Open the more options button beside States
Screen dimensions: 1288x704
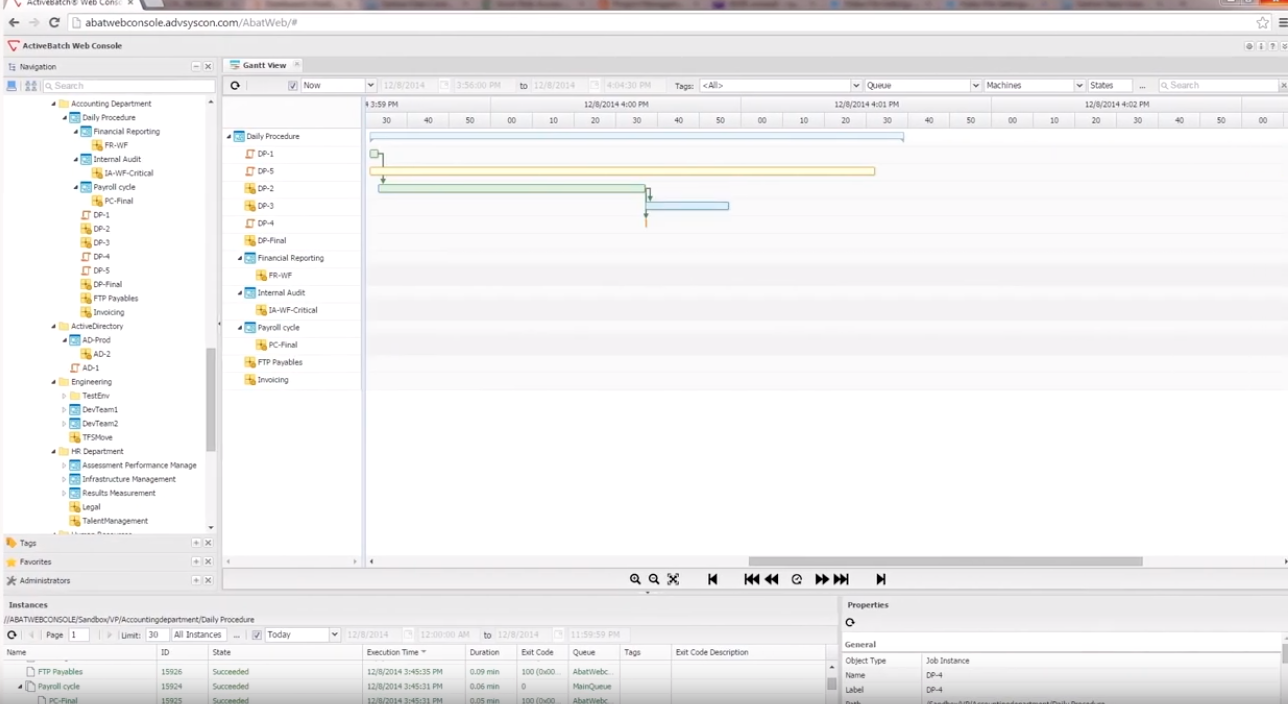pos(1142,86)
